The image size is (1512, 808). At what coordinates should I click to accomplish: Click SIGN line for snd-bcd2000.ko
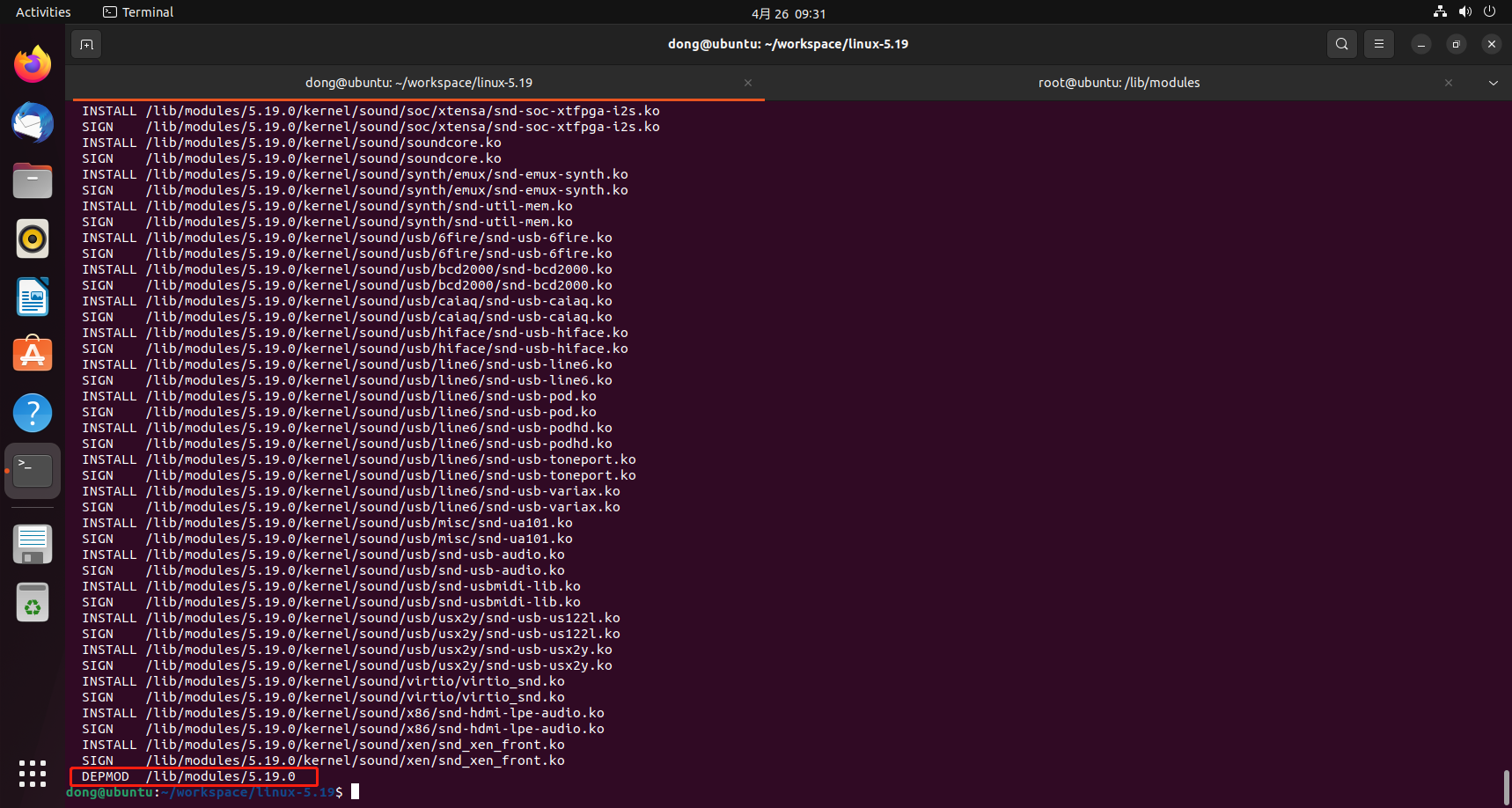(347, 285)
